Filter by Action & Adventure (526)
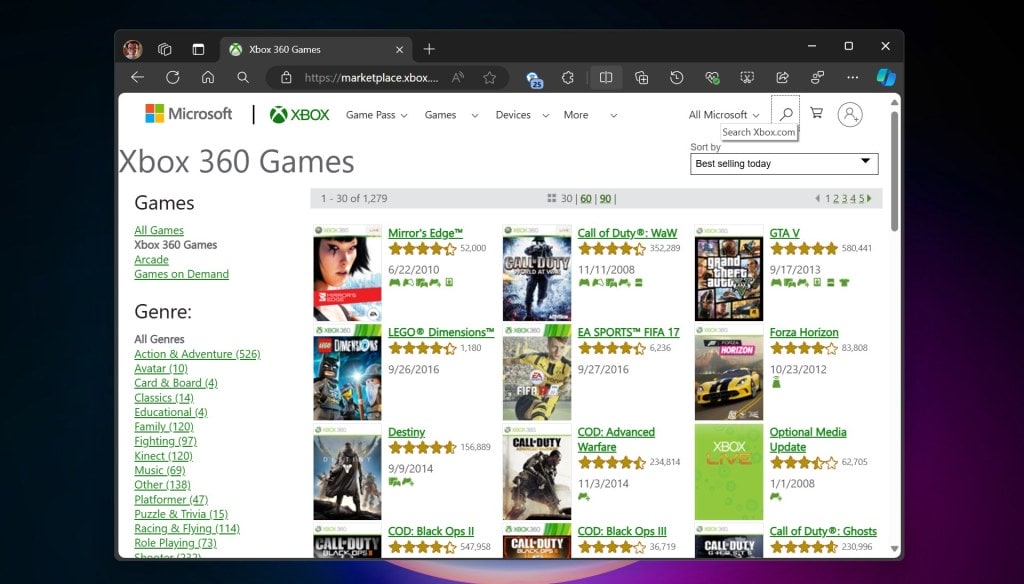 pos(197,353)
